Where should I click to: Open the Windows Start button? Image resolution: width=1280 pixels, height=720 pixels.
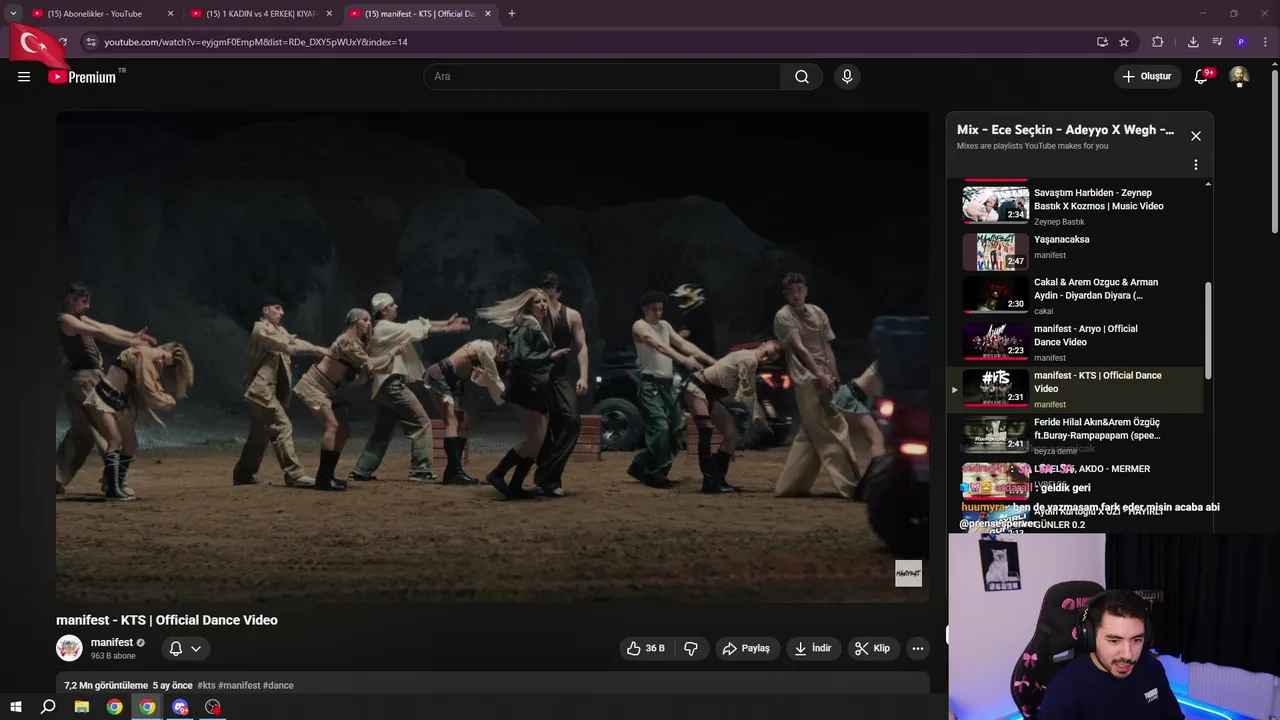(15, 707)
